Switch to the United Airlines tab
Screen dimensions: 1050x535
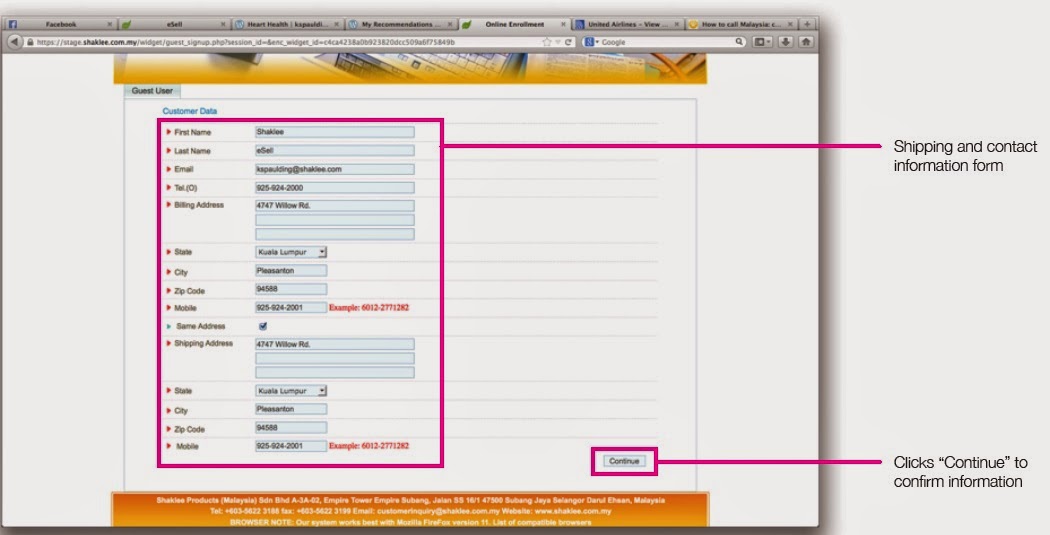click(627, 24)
